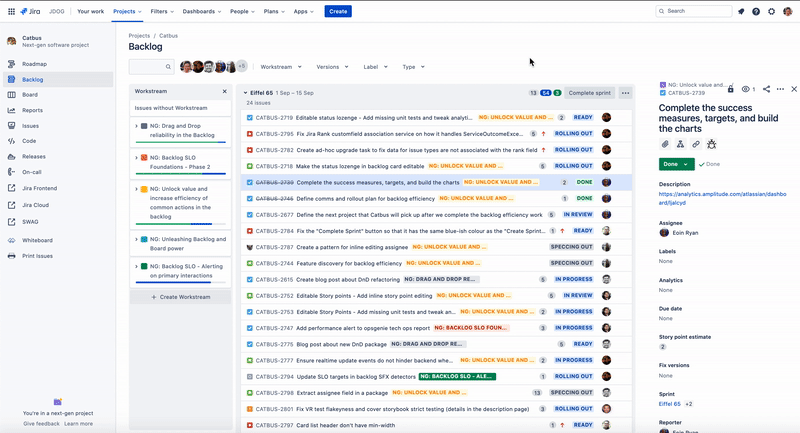Open Jira Frontend shortcut in sidebar
Screen dimensions: 800x433
tap(39, 188)
